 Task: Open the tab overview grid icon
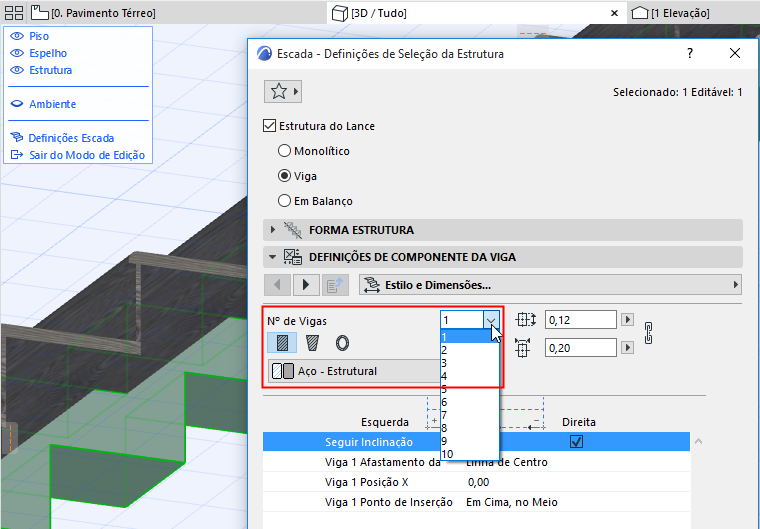14,13
